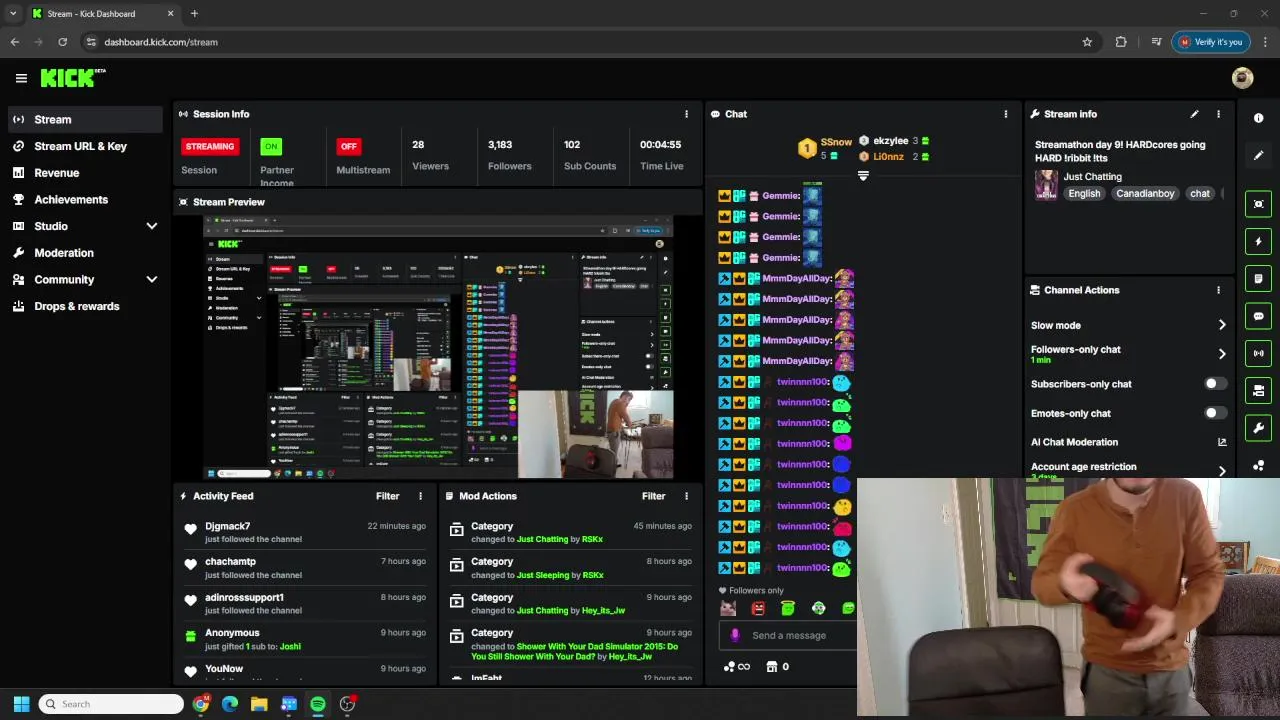
Task: Click the Djgmack7 follow entry
Action: point(305,532)
